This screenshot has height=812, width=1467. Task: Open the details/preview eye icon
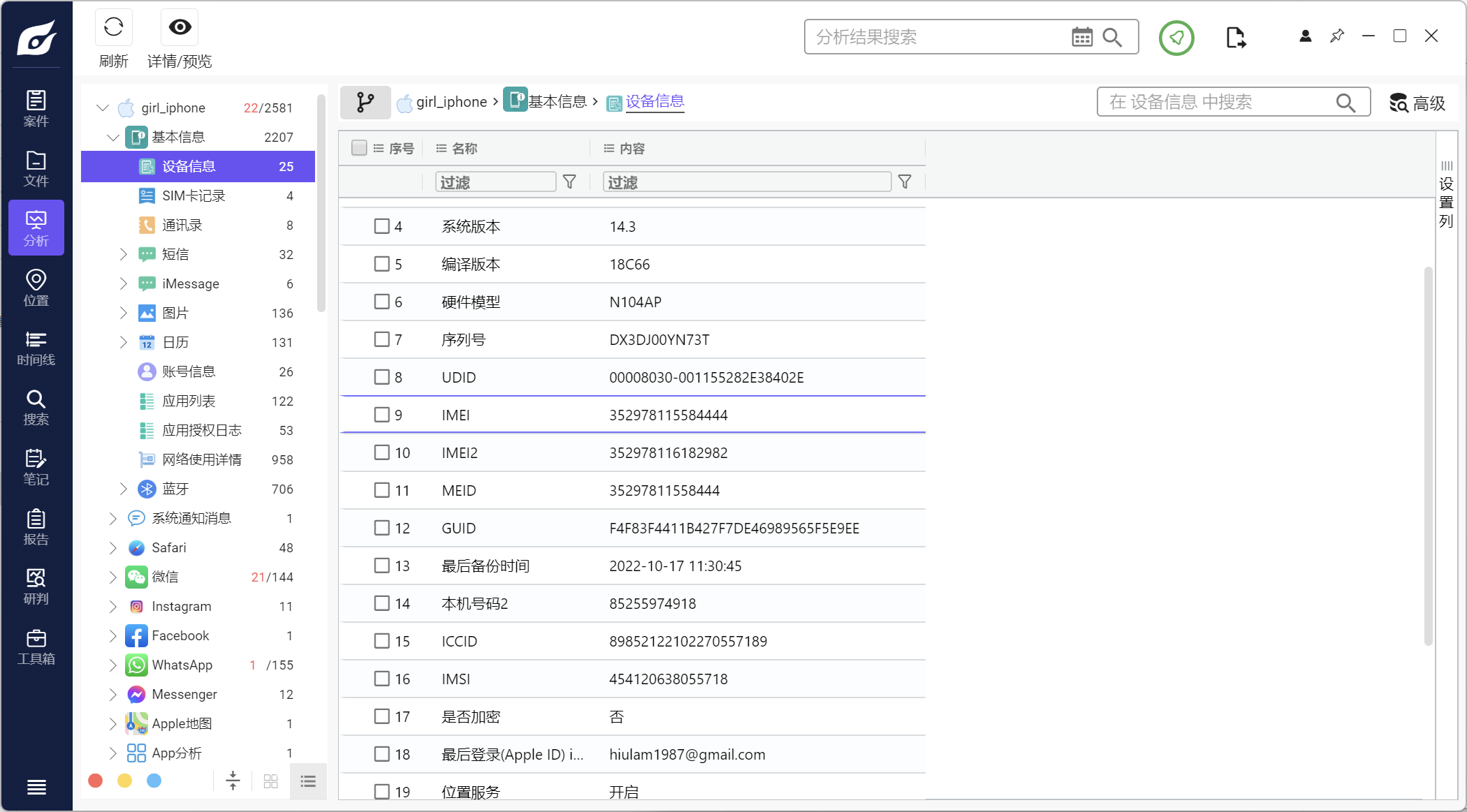(x=180, y=27)
